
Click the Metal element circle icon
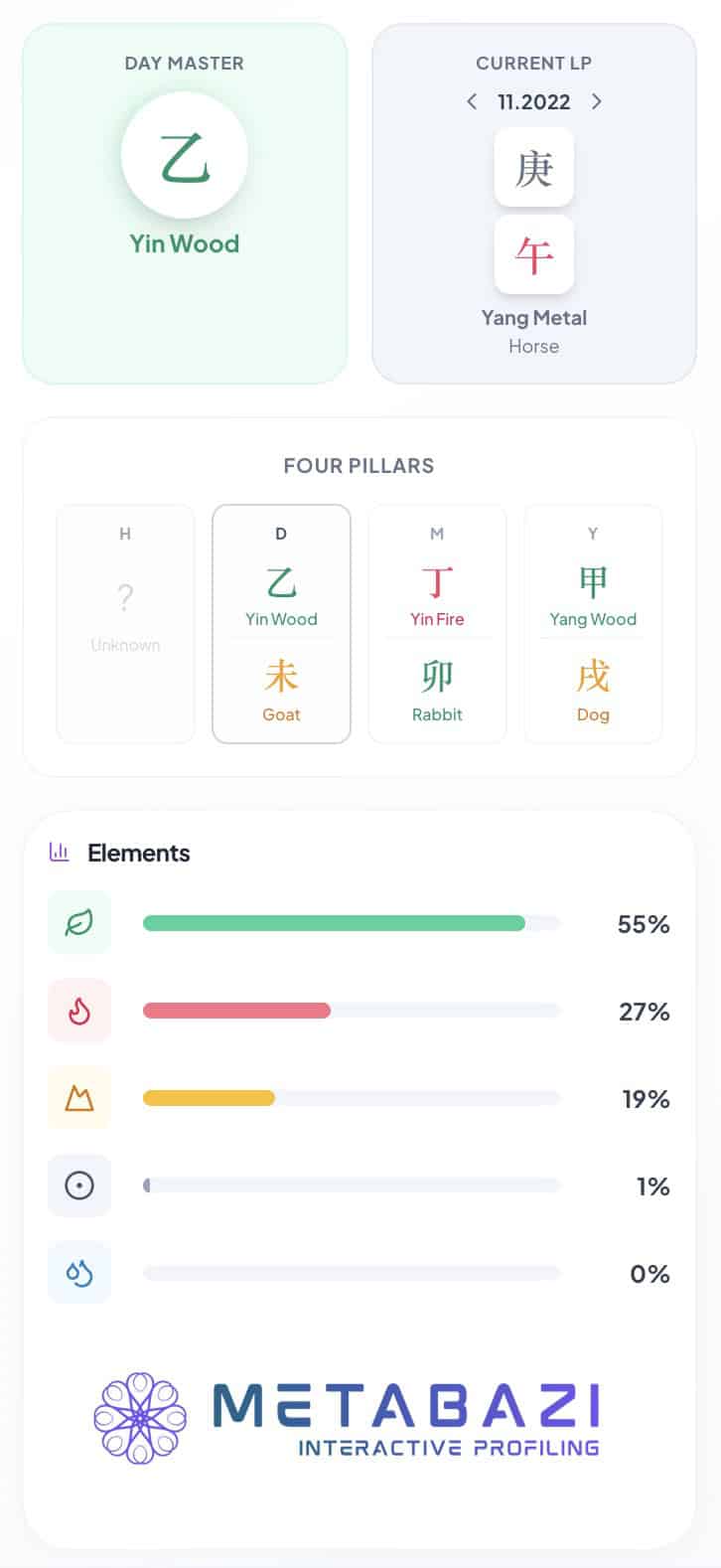[x=79, y=1185]
